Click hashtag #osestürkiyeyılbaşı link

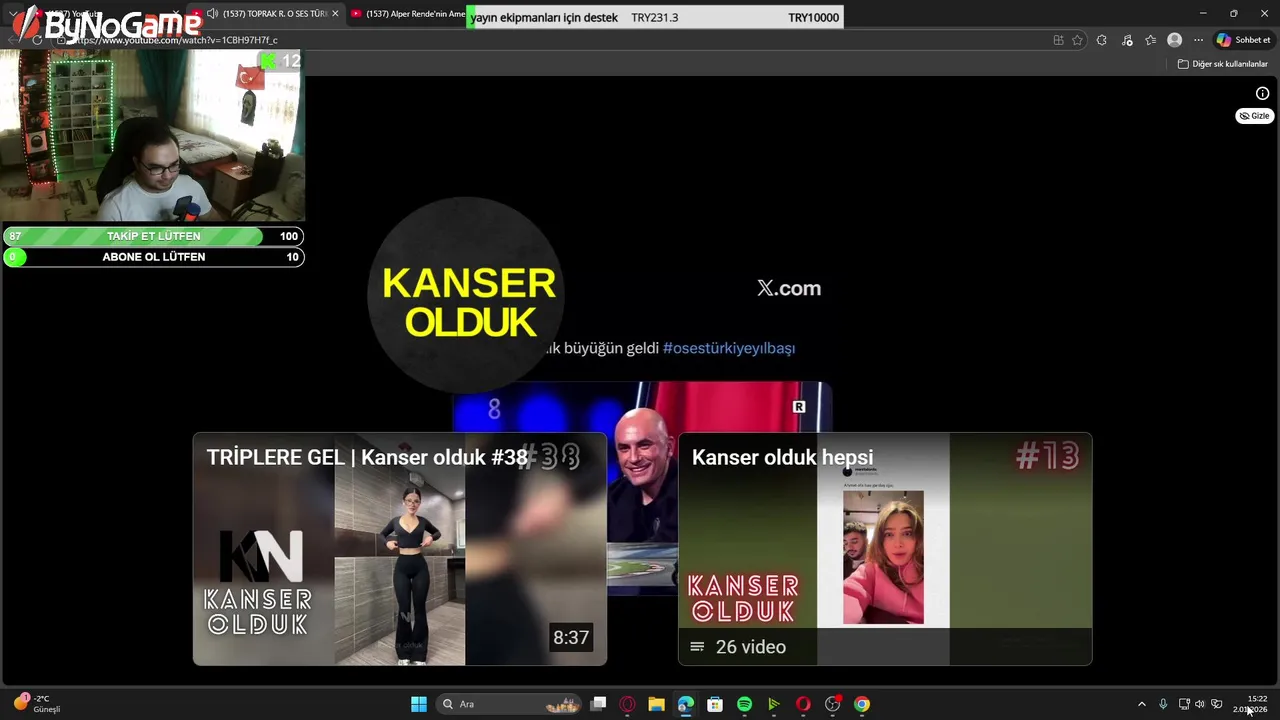tap(729, 348)
